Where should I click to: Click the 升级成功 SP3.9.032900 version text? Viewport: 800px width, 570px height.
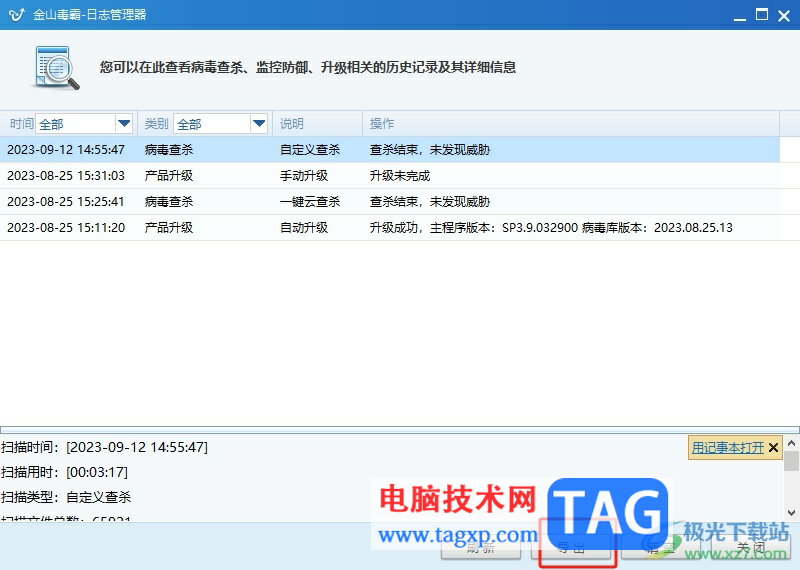pyautogui.click(x=551, y=228)
